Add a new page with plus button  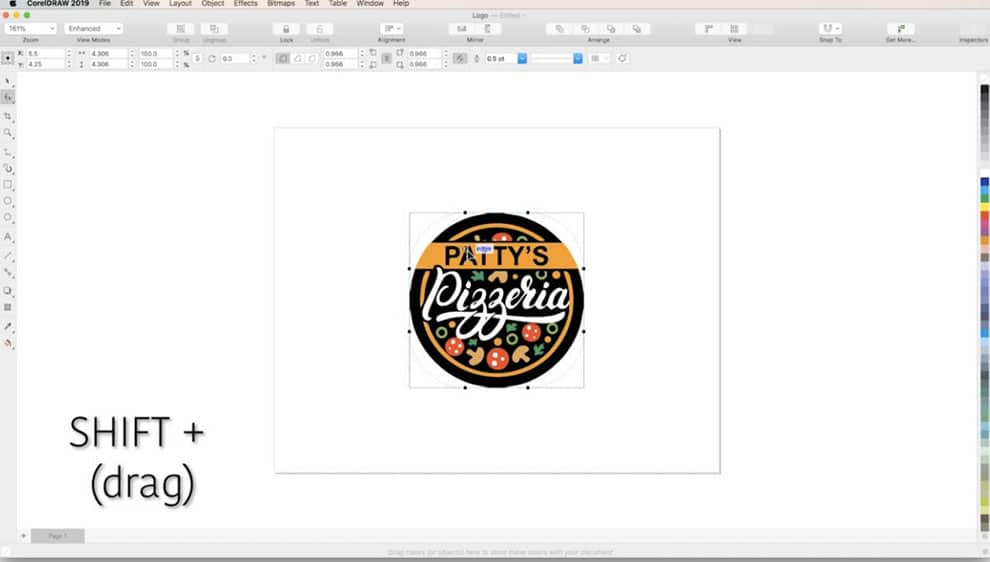pos(23,535)
